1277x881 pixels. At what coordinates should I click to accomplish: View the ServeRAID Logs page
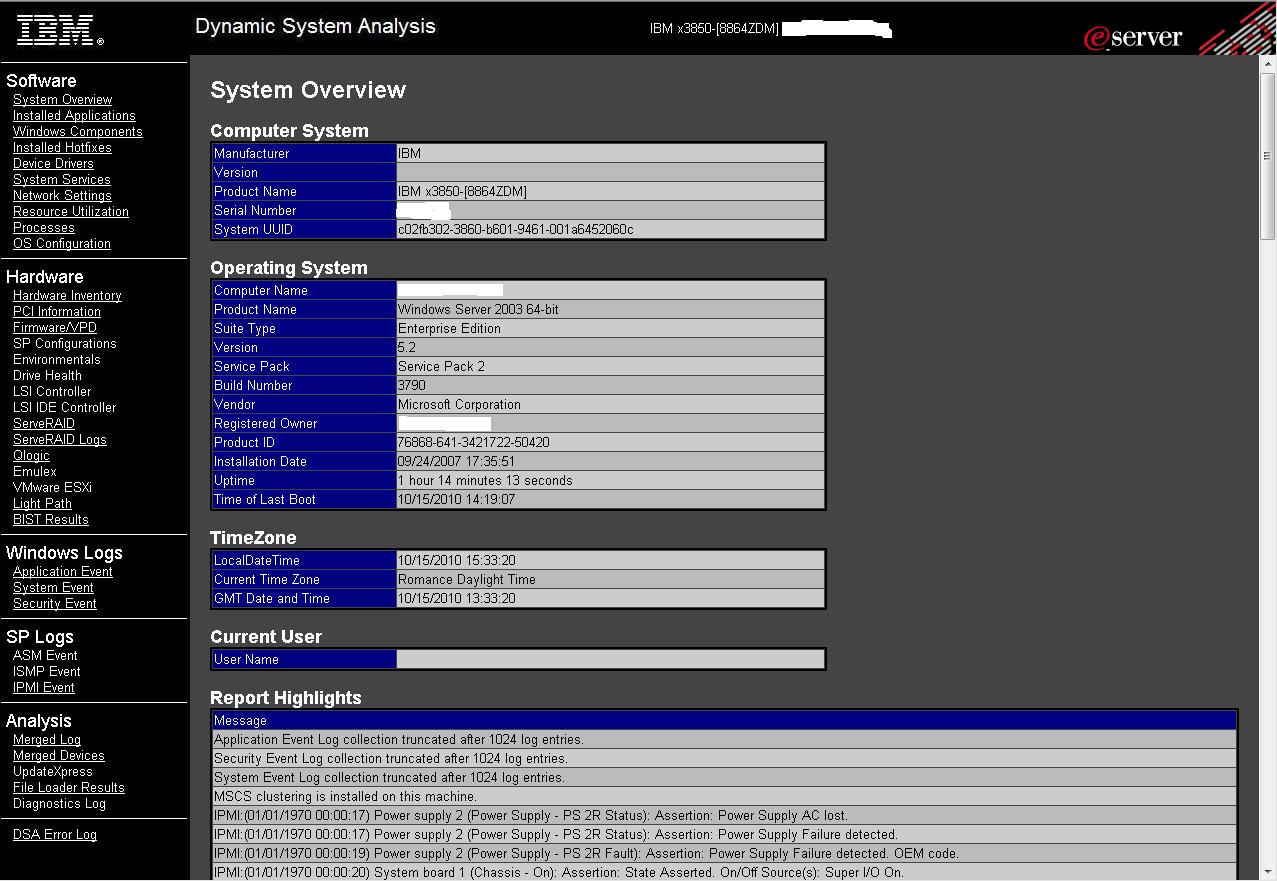pos(59,439)
